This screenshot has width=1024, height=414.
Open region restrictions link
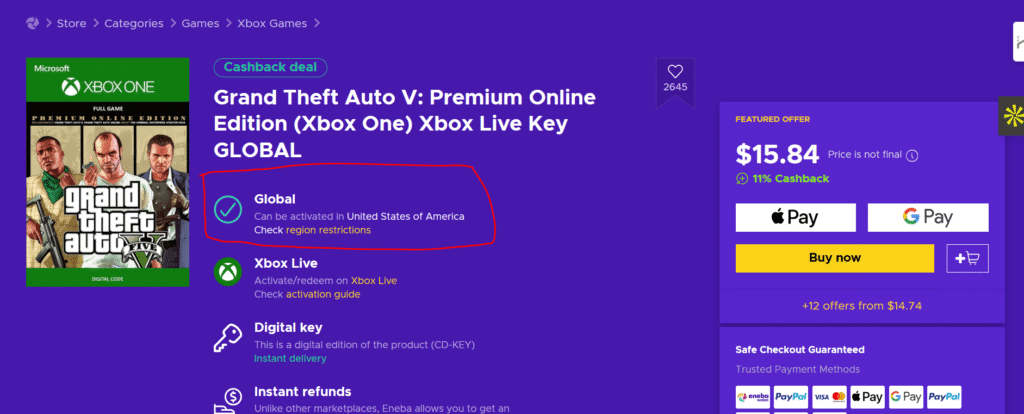point(328,230)
